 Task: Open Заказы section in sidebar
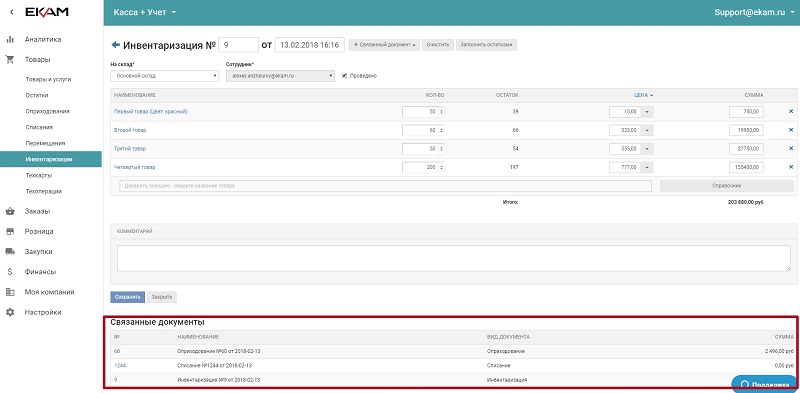(x=37, y=211)
